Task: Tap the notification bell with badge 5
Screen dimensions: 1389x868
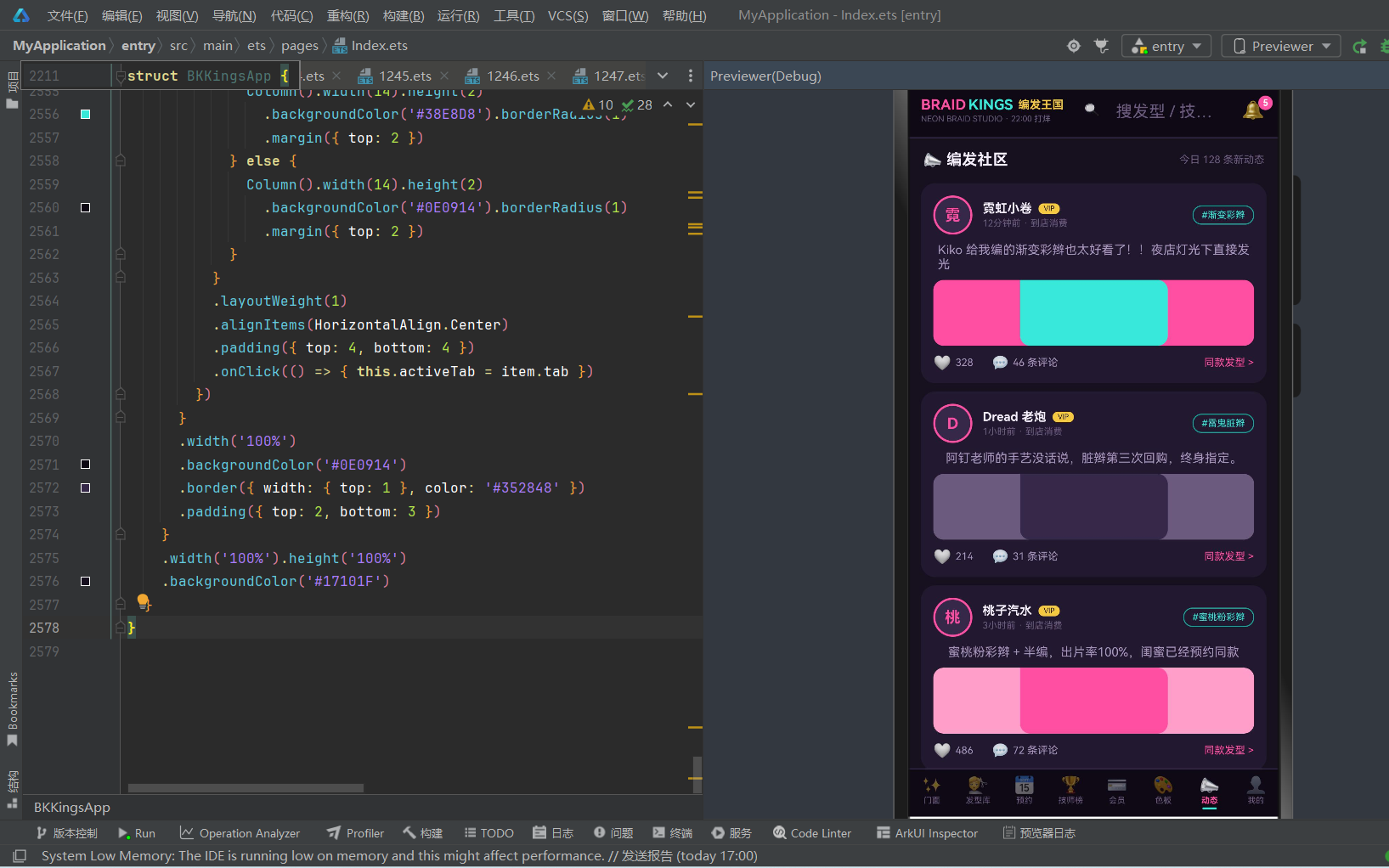Action: coord(1254,110)
